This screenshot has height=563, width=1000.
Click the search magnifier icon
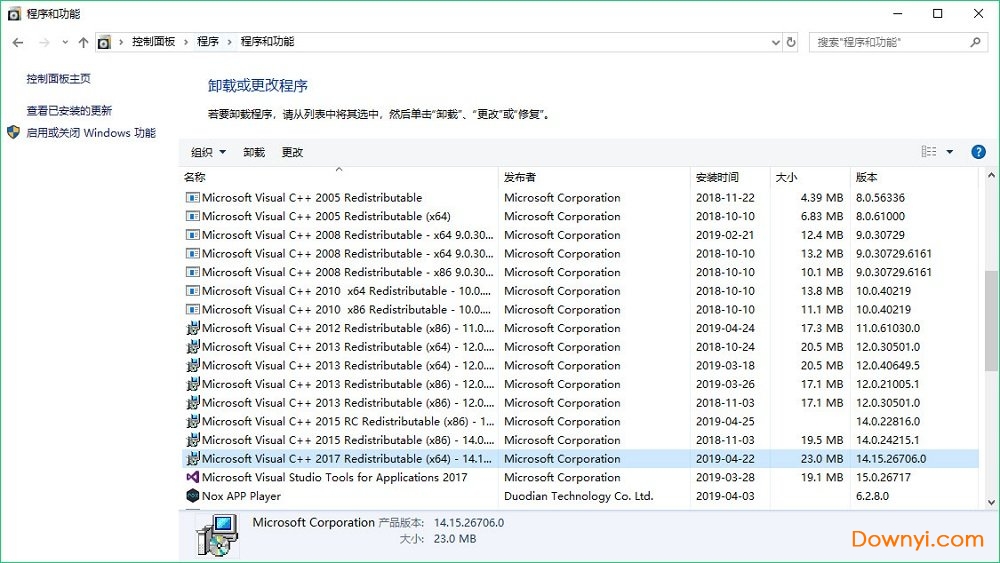tap(976, 42)
